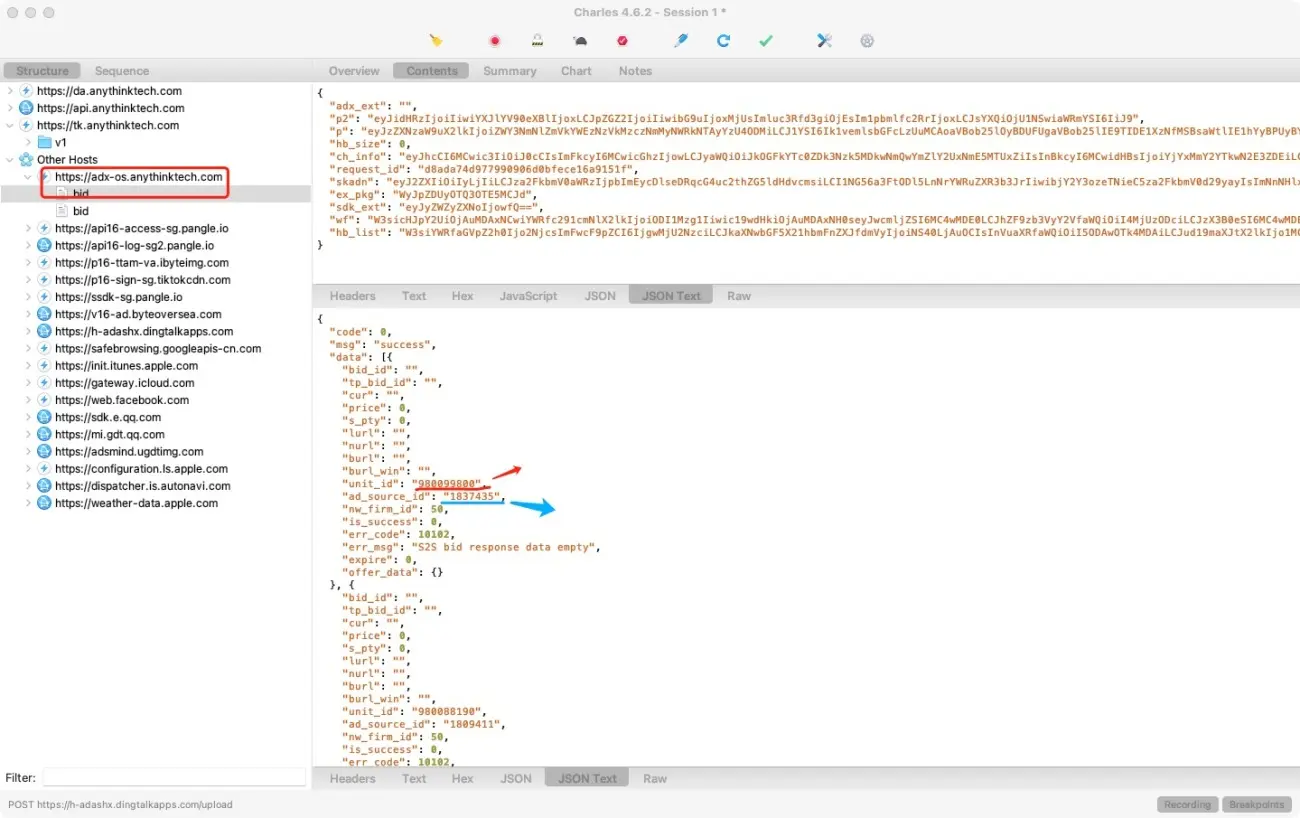The height and width of the screenshot is (818, 1300).
Task: Validate the response with the green checkmark icon
Action: pos(764,40)
